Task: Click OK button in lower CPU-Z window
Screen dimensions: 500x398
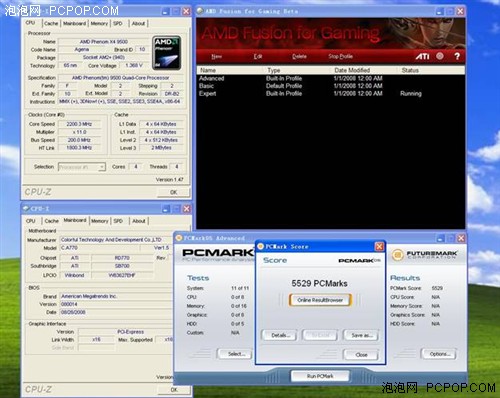Action: 174,389
